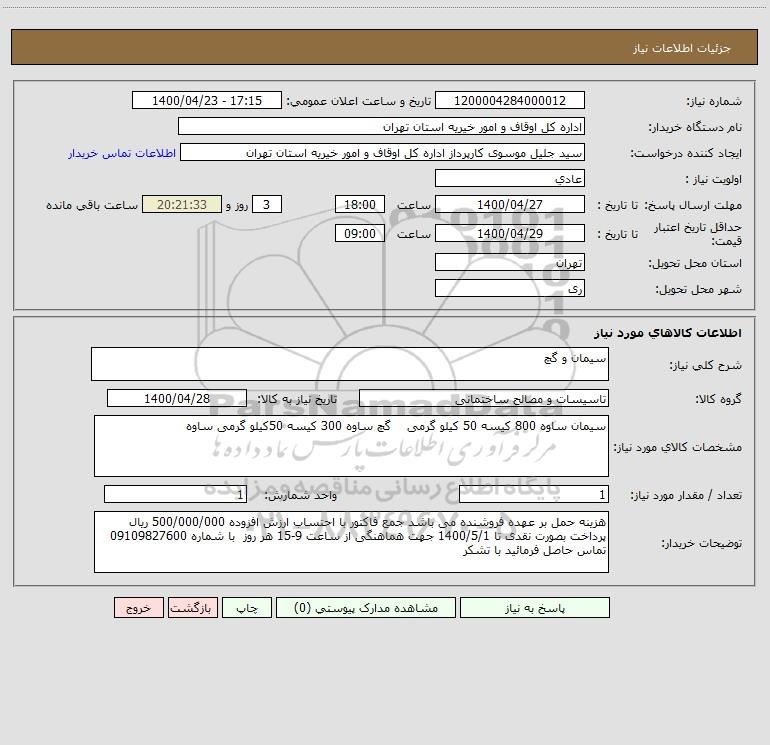This screenshot has width=770, height=745.
Task: Click مهلت ارسال پاسخ label
Action: tap(693, 205)
